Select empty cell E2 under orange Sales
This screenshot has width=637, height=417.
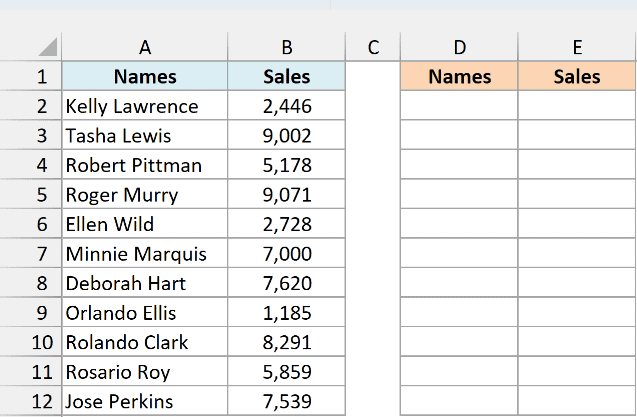point(577,106)
